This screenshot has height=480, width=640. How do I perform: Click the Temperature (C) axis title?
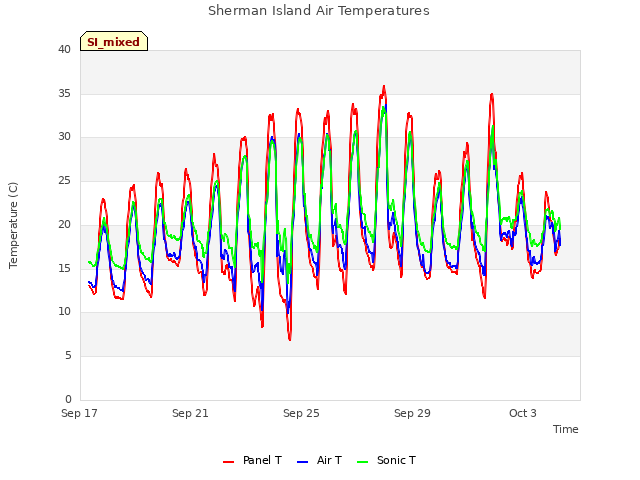click(13, 225)
